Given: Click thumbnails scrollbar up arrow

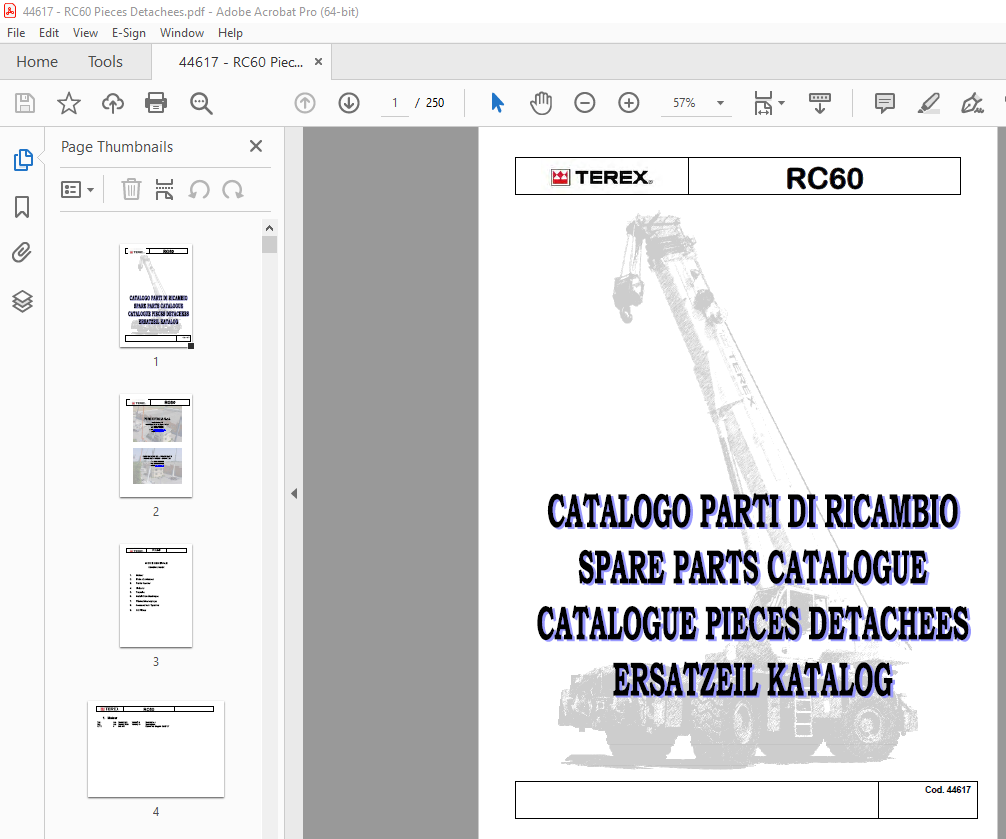Looking at the screenshot, I should pos(269,228).
